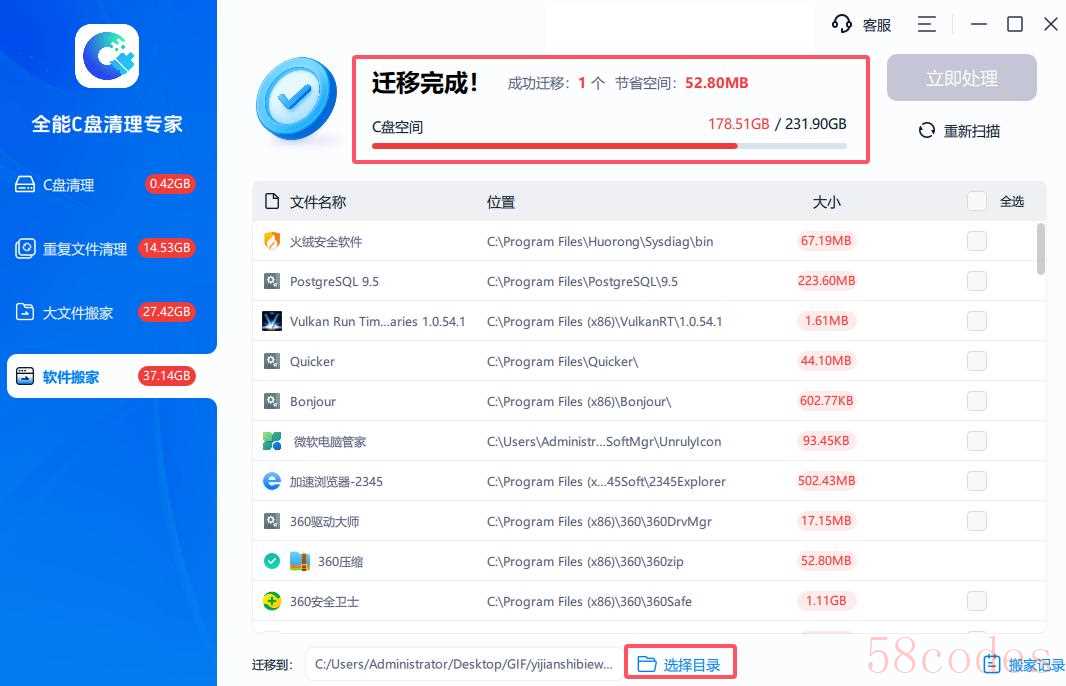This screenshot has width=1066, height=686.
Task: Click the Bonjour row icon
Action: tap(272, 401)
